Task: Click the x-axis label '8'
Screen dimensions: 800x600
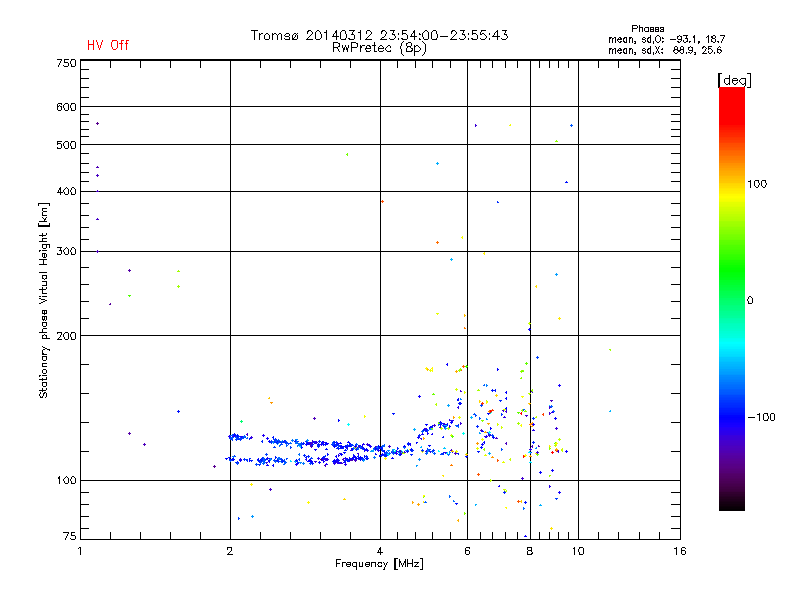Action: (530, 551)
